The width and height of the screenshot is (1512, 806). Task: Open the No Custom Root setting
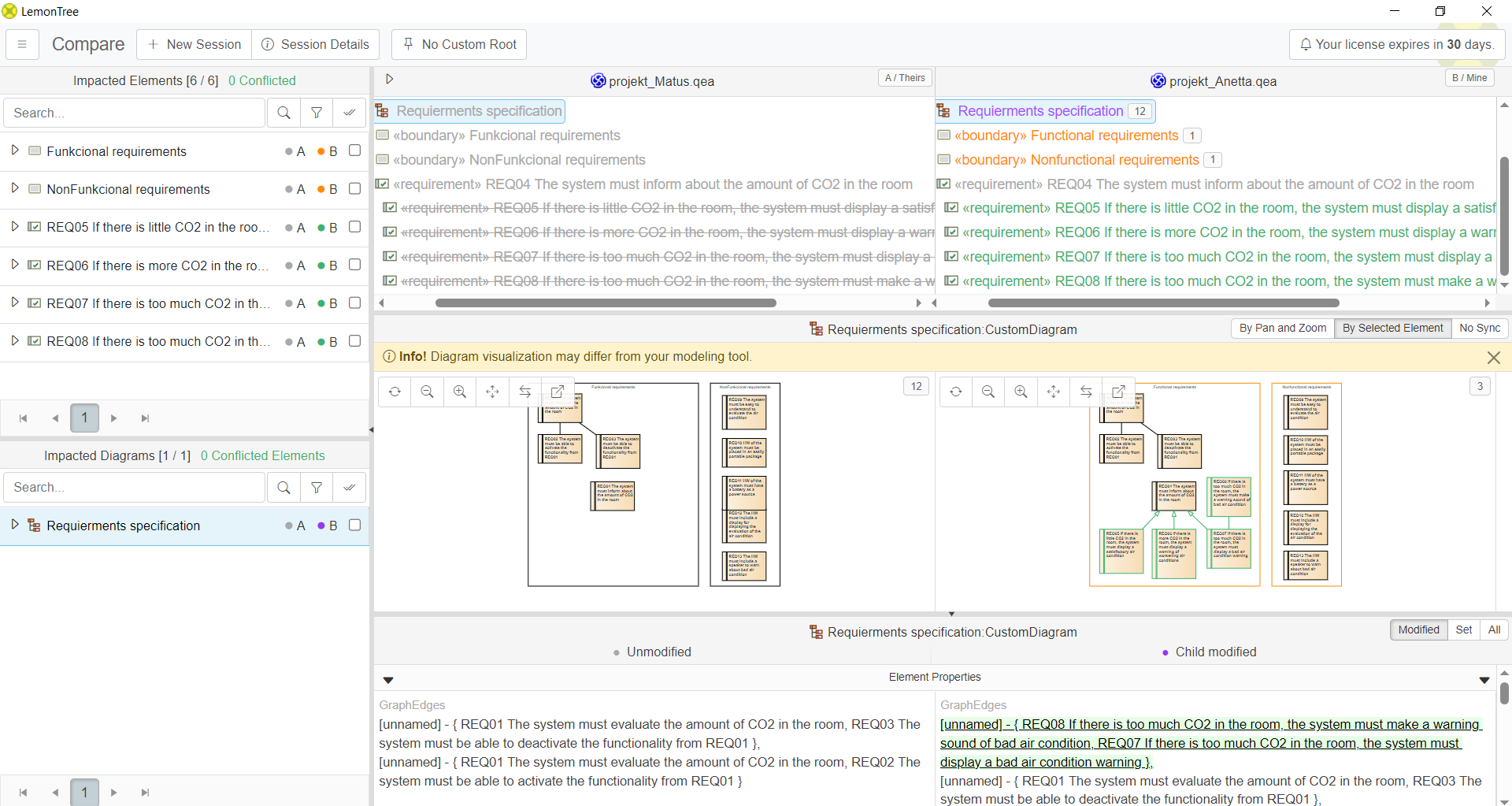tap(459, 44)
